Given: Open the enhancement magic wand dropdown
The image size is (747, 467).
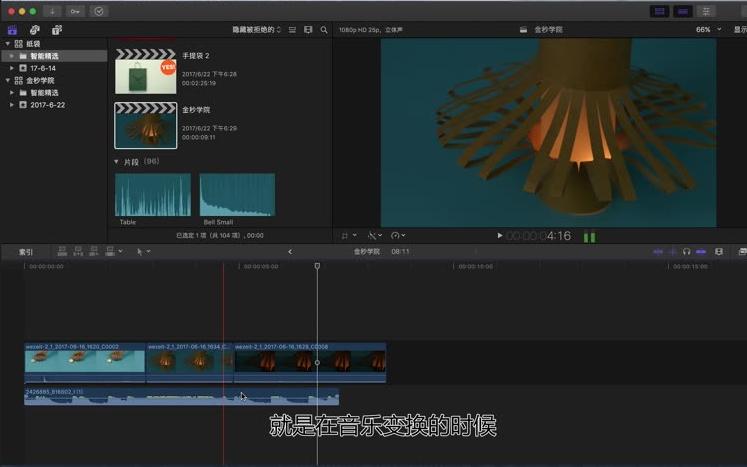Looking at the screenshot, I should click(374, 235).
